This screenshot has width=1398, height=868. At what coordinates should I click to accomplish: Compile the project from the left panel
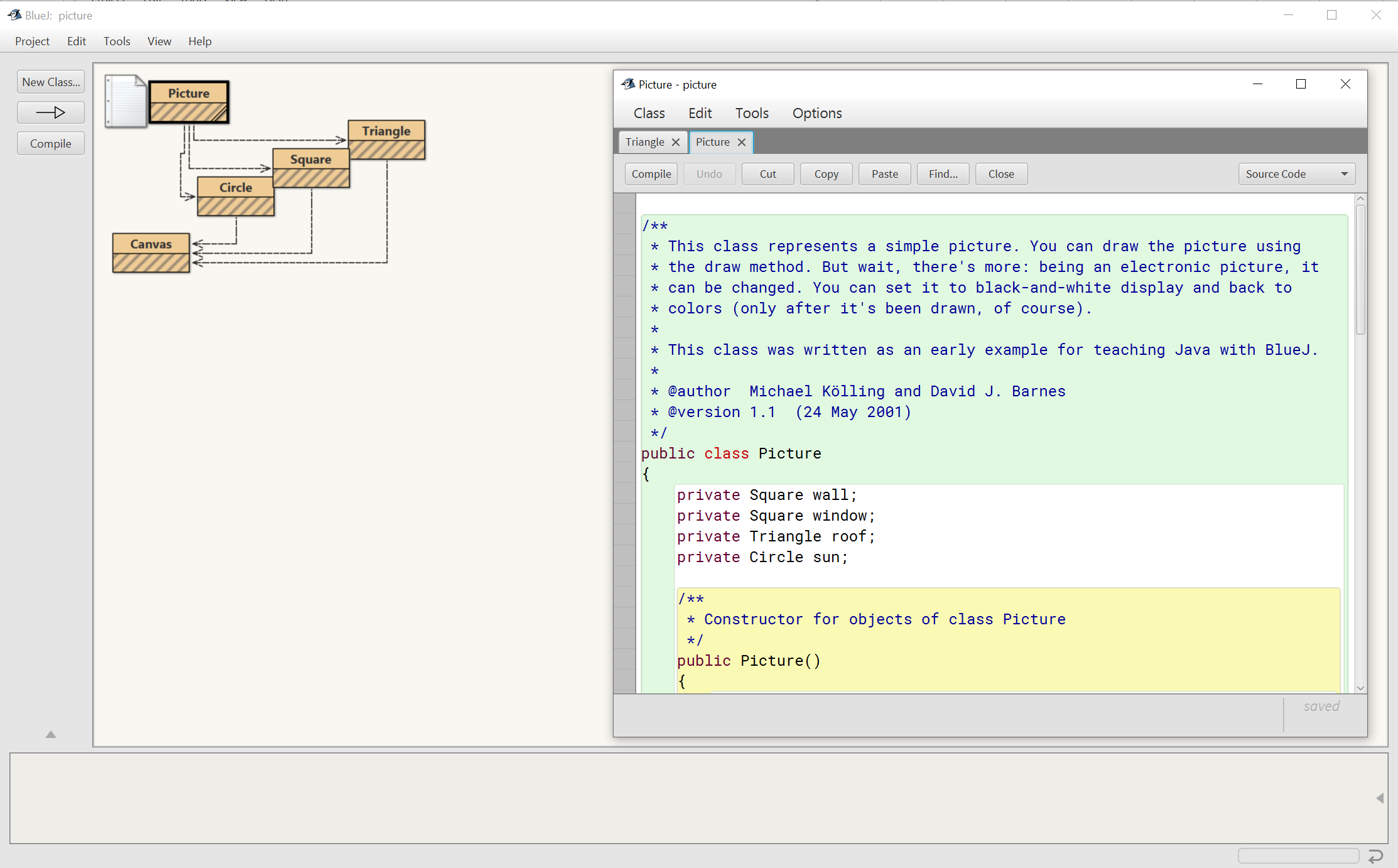pos(50,143)
